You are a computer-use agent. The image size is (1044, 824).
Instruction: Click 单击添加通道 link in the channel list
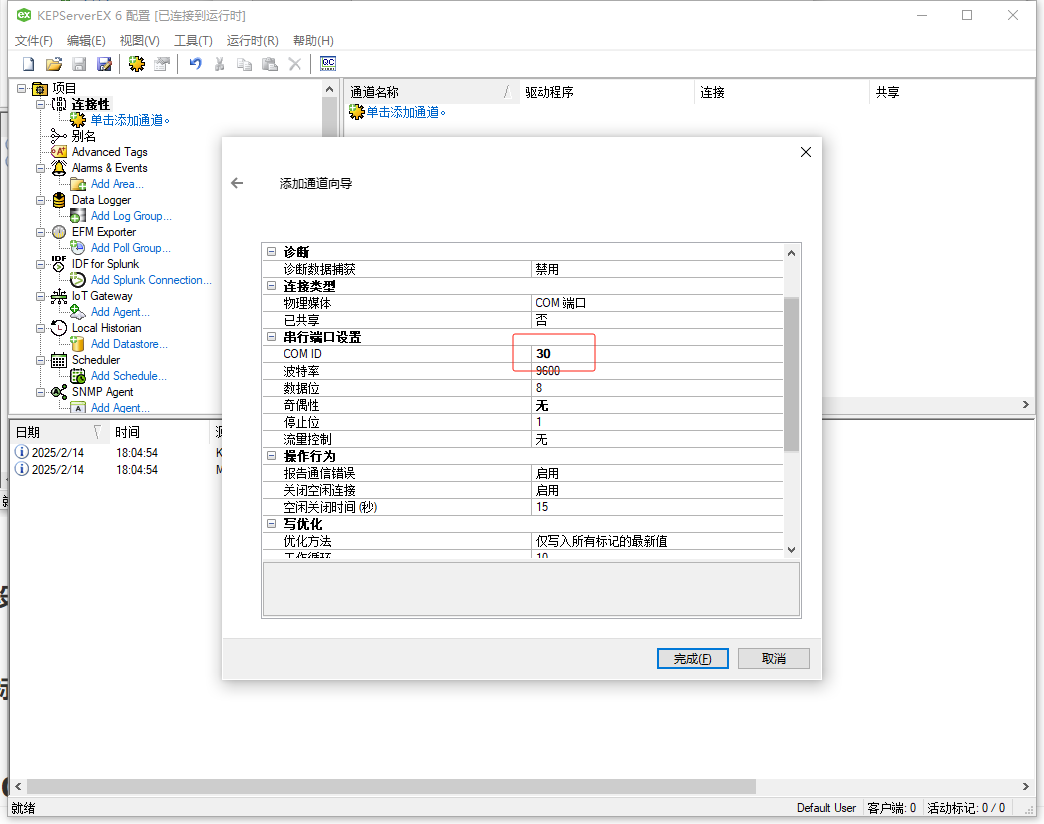tap(406, 112)
